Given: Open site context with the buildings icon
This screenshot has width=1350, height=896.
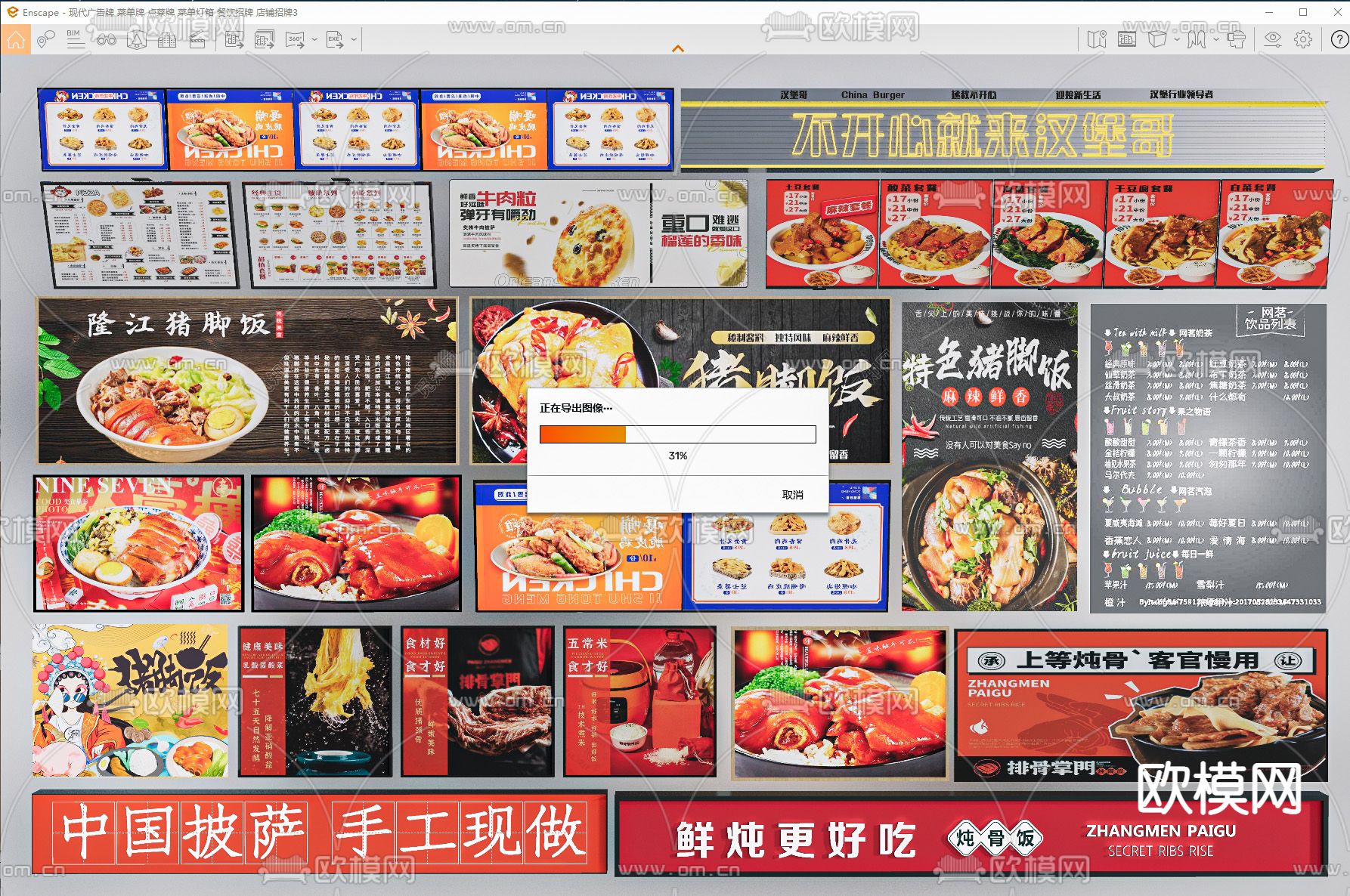Looking at the screenshot, I should (167, 39).
